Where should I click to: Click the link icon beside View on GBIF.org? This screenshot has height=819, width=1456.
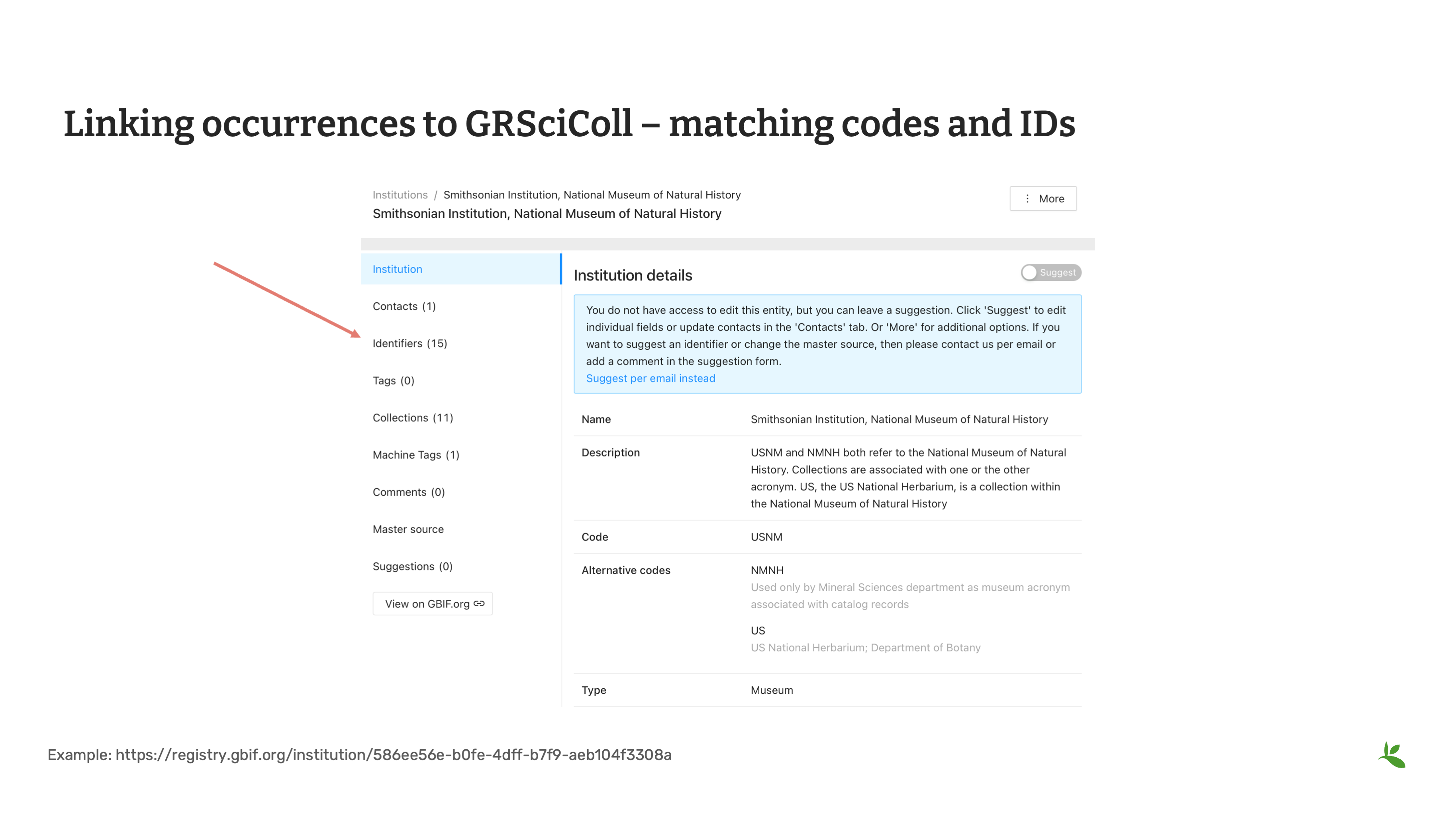tap(479, 603)
